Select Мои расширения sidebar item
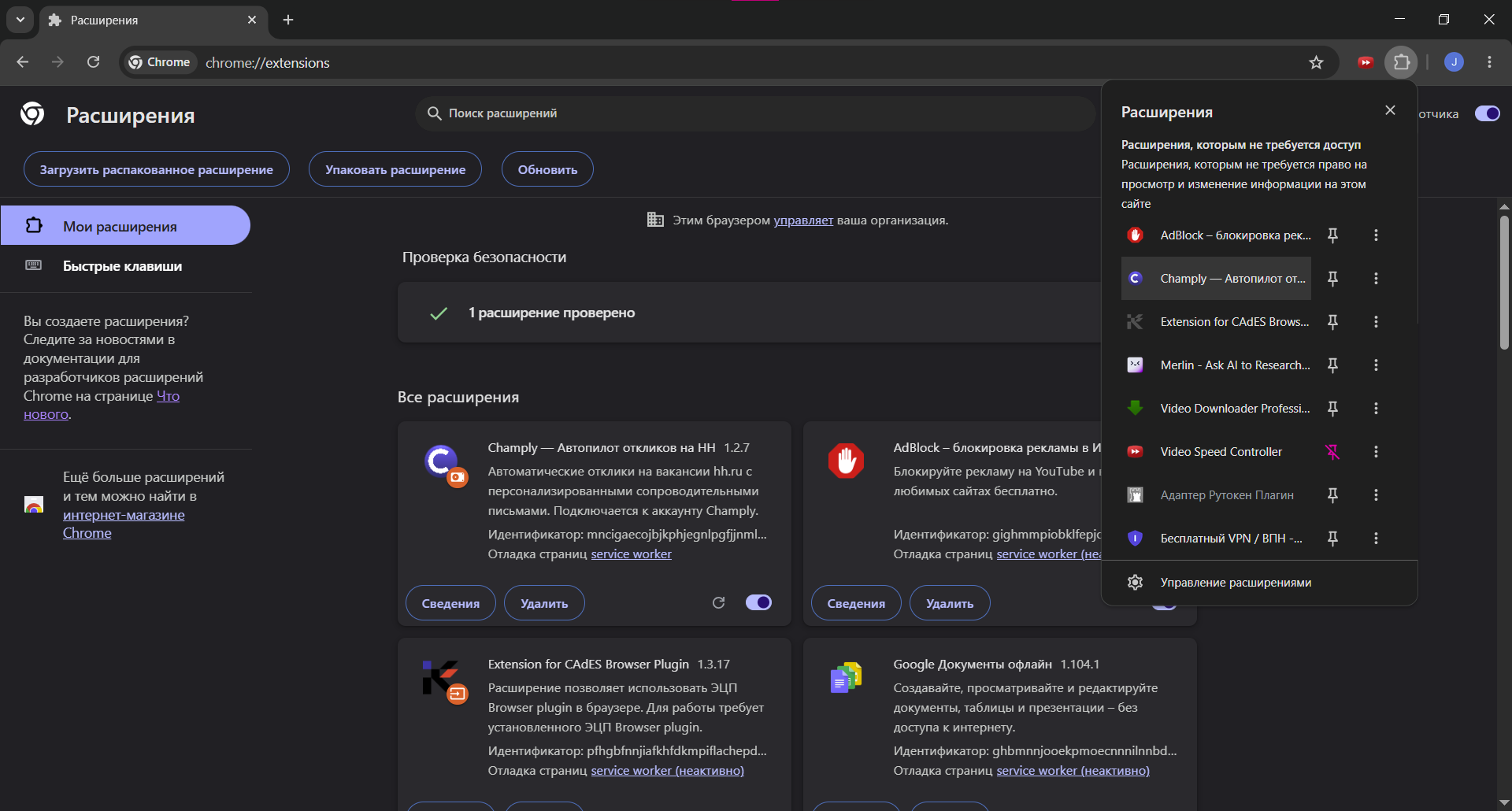This screenshot has width=1512, height=811. pos(125,226)
